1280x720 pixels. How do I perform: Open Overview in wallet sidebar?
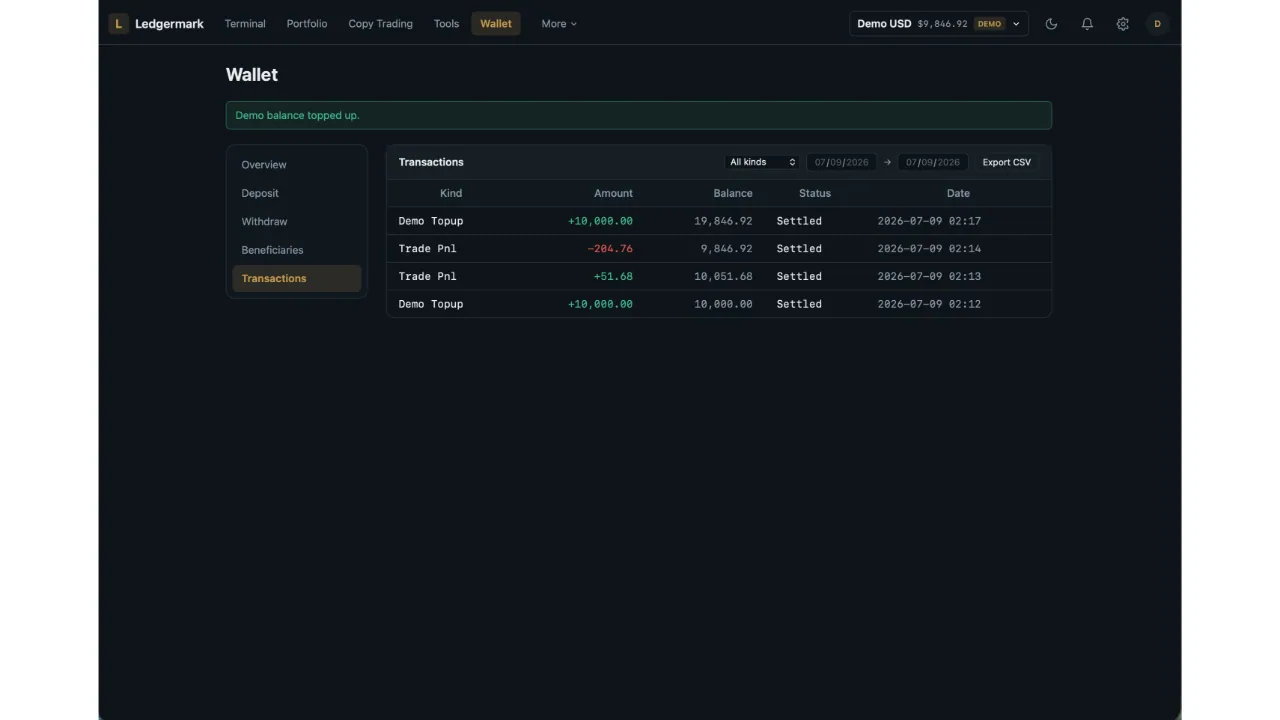point(296,165)
